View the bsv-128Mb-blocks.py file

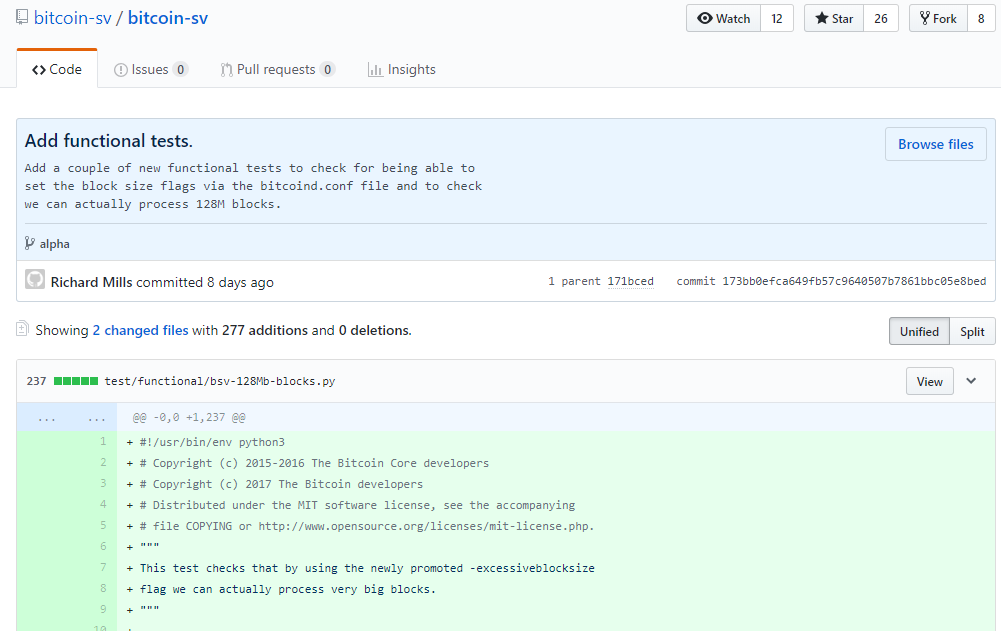[x=929, y=381]
